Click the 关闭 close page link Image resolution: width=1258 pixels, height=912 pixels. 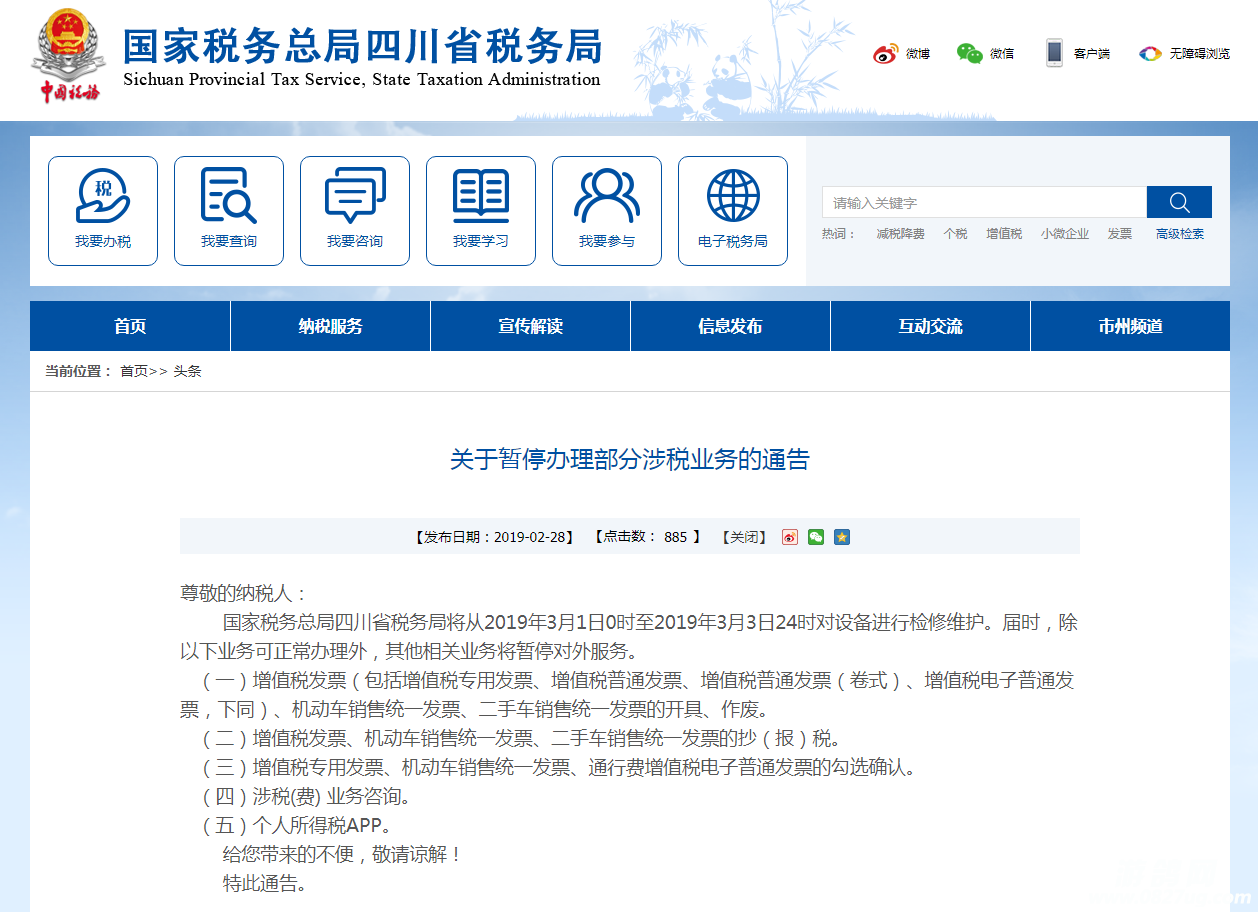click(743, 537)
